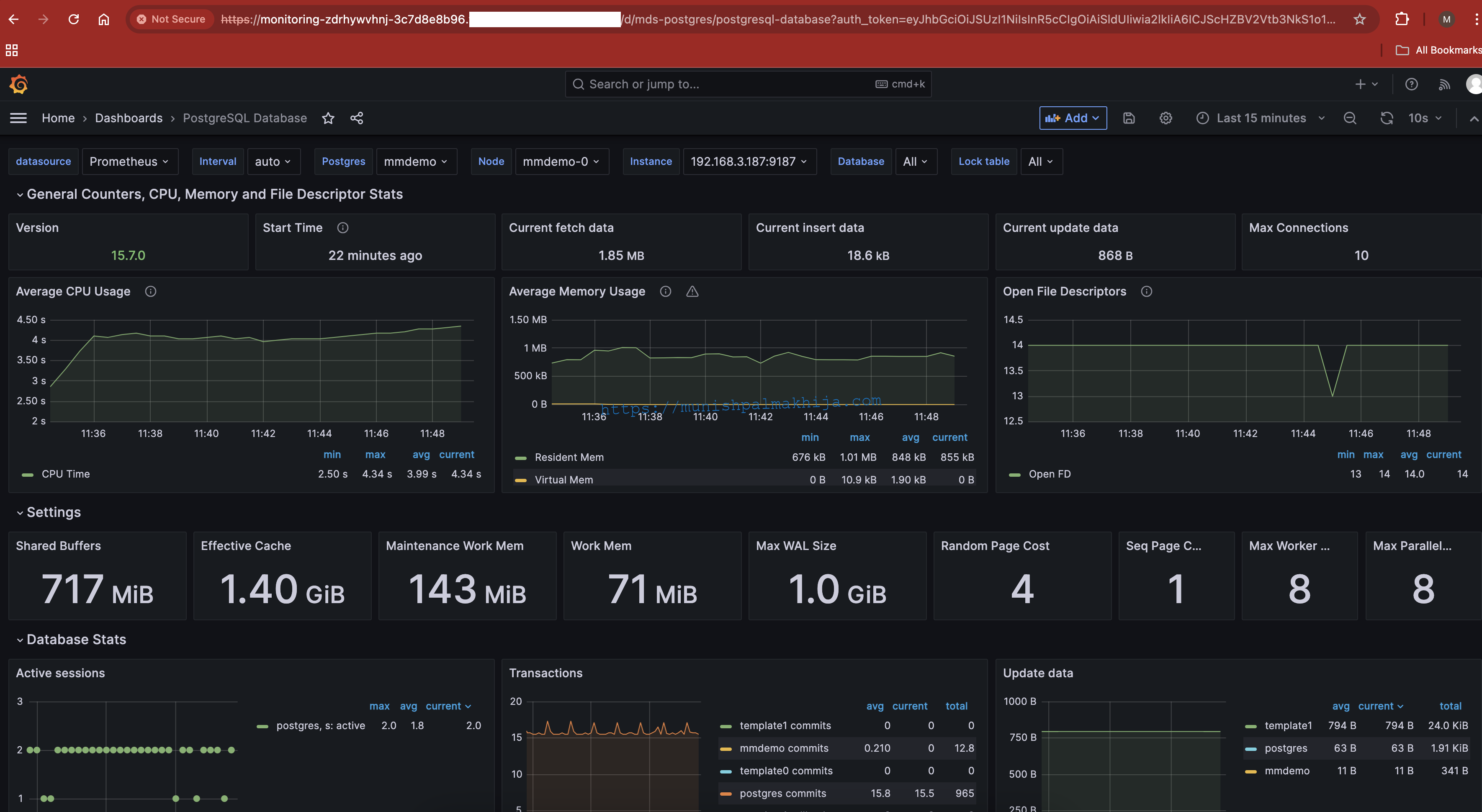Sort Active sessions legend by current
Screen dimensions: 1482x812
448,706
